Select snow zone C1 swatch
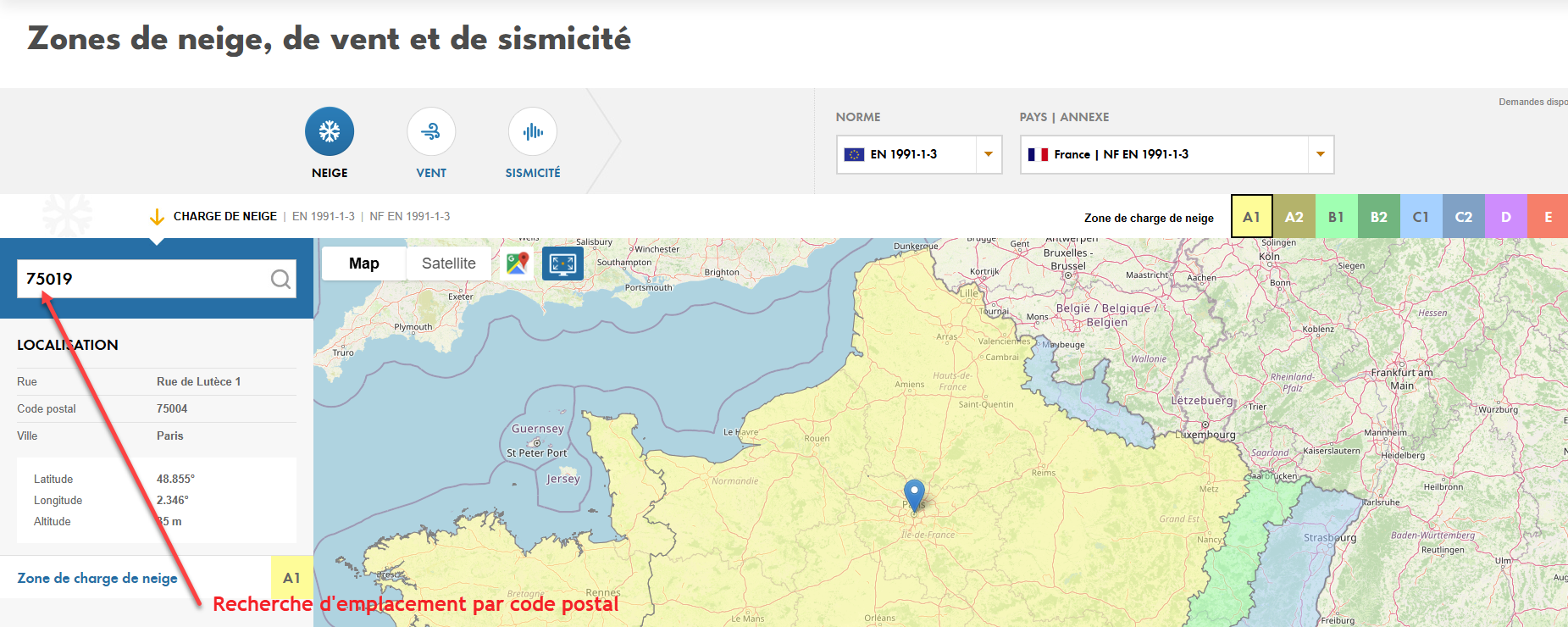The width and height of the screenshot is (1568, 627). [1421, 217]
